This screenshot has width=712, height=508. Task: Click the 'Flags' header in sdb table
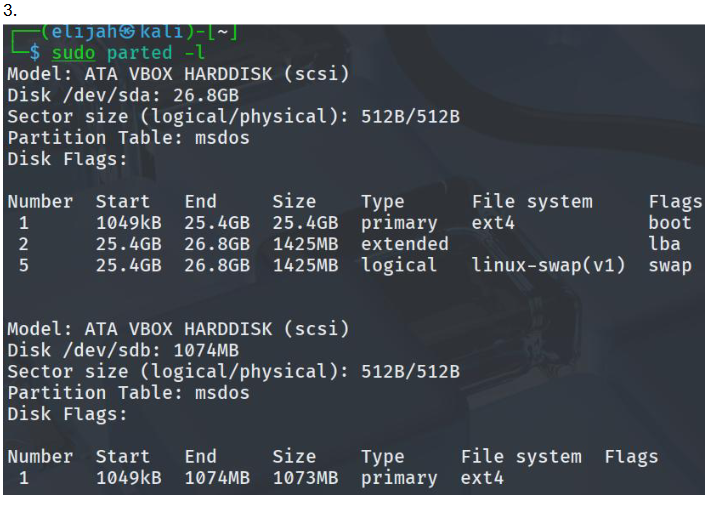coord(631,457)
